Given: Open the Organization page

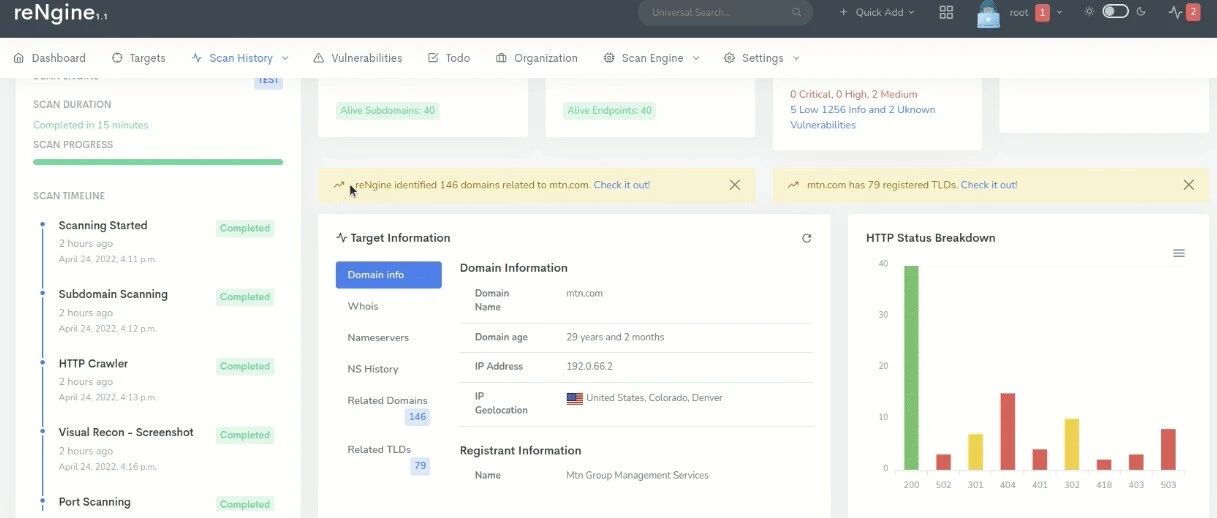Looking at the screenshot, I should coord(537,58).
